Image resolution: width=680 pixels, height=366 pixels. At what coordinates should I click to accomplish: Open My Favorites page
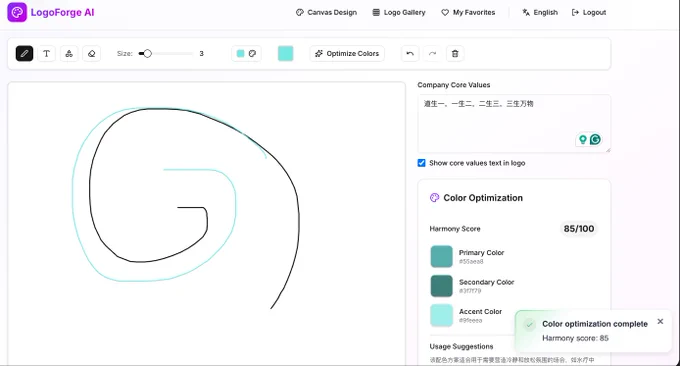[x=468, y=13]
